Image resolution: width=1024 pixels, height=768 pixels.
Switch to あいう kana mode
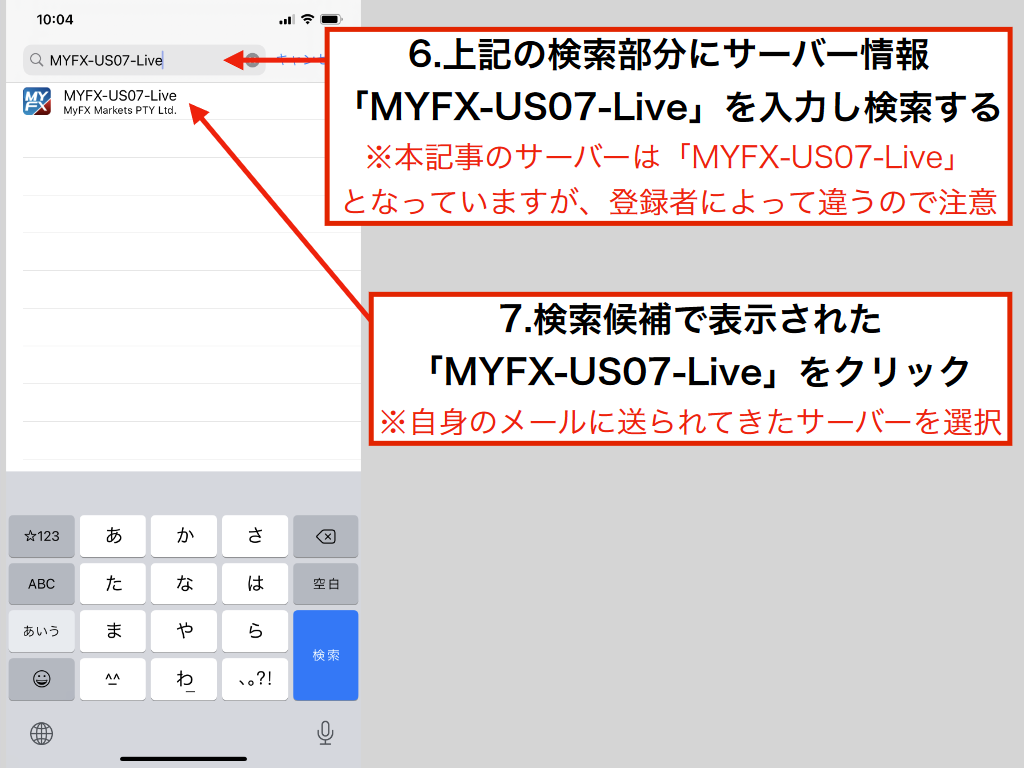pyautogui.click(x=41, y=631)
